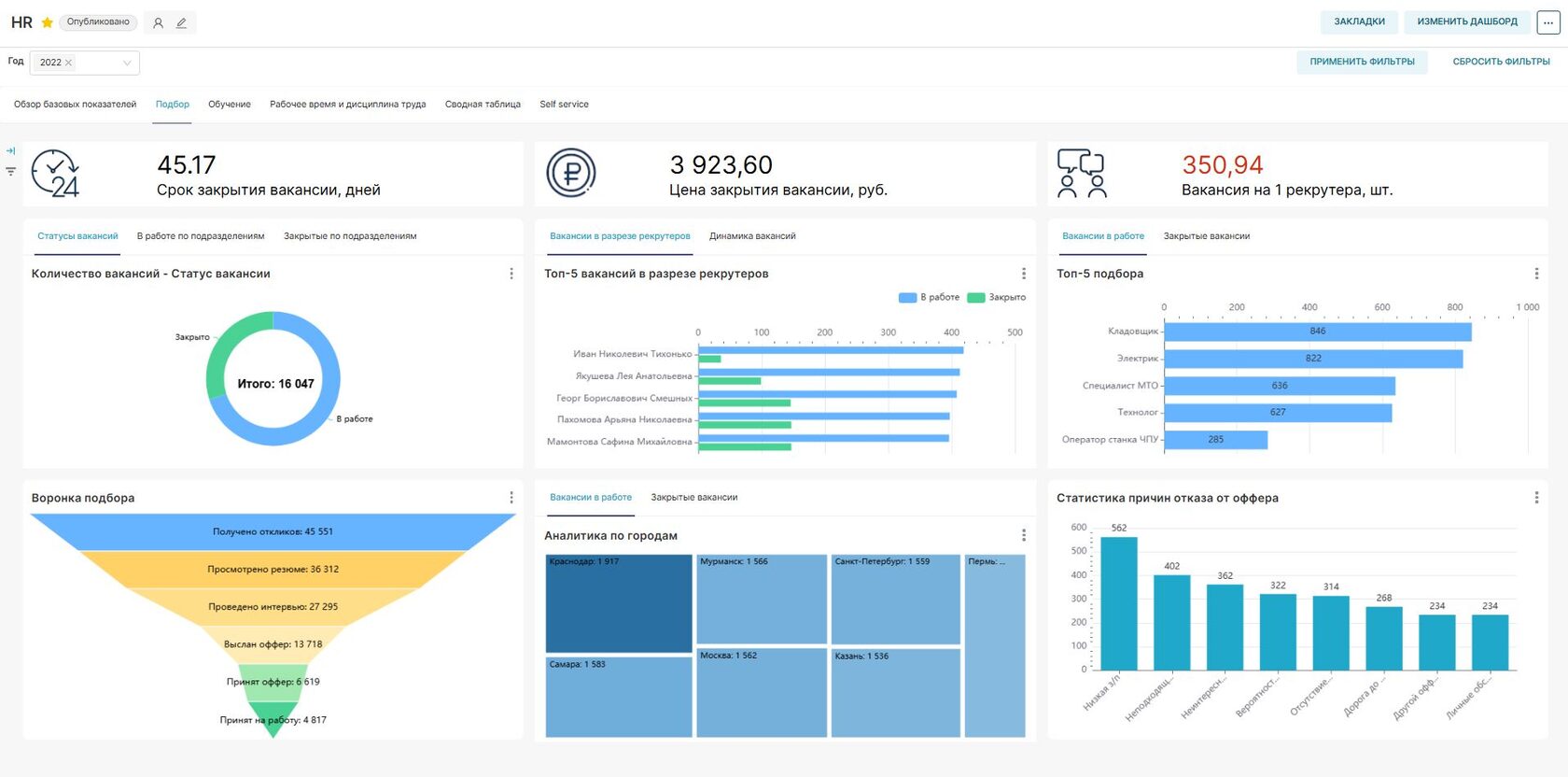Open options menu for Аналитика по городам

tap(1024, 535)
